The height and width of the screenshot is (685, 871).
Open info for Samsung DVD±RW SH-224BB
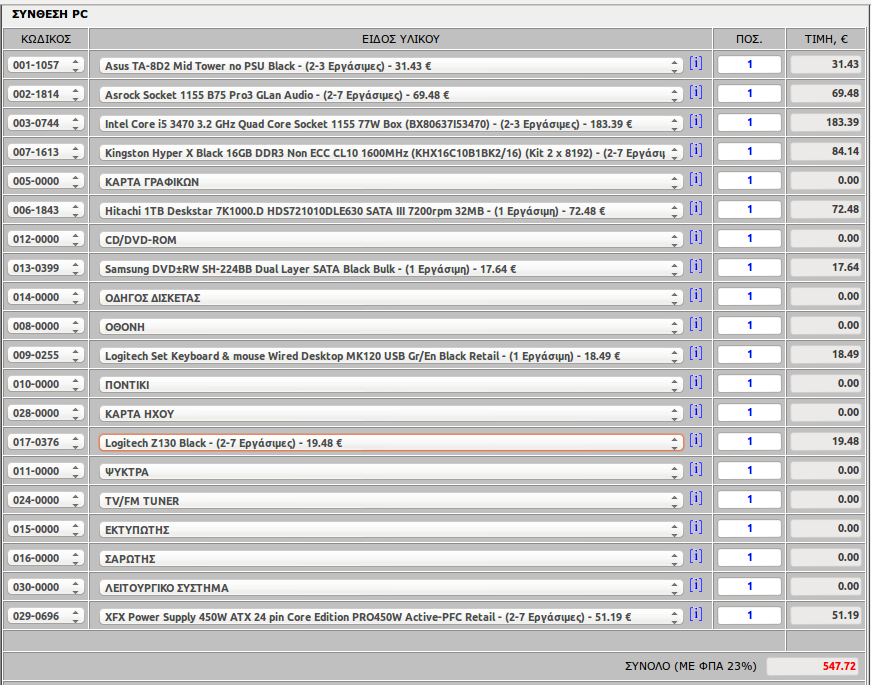click(695, 266)
